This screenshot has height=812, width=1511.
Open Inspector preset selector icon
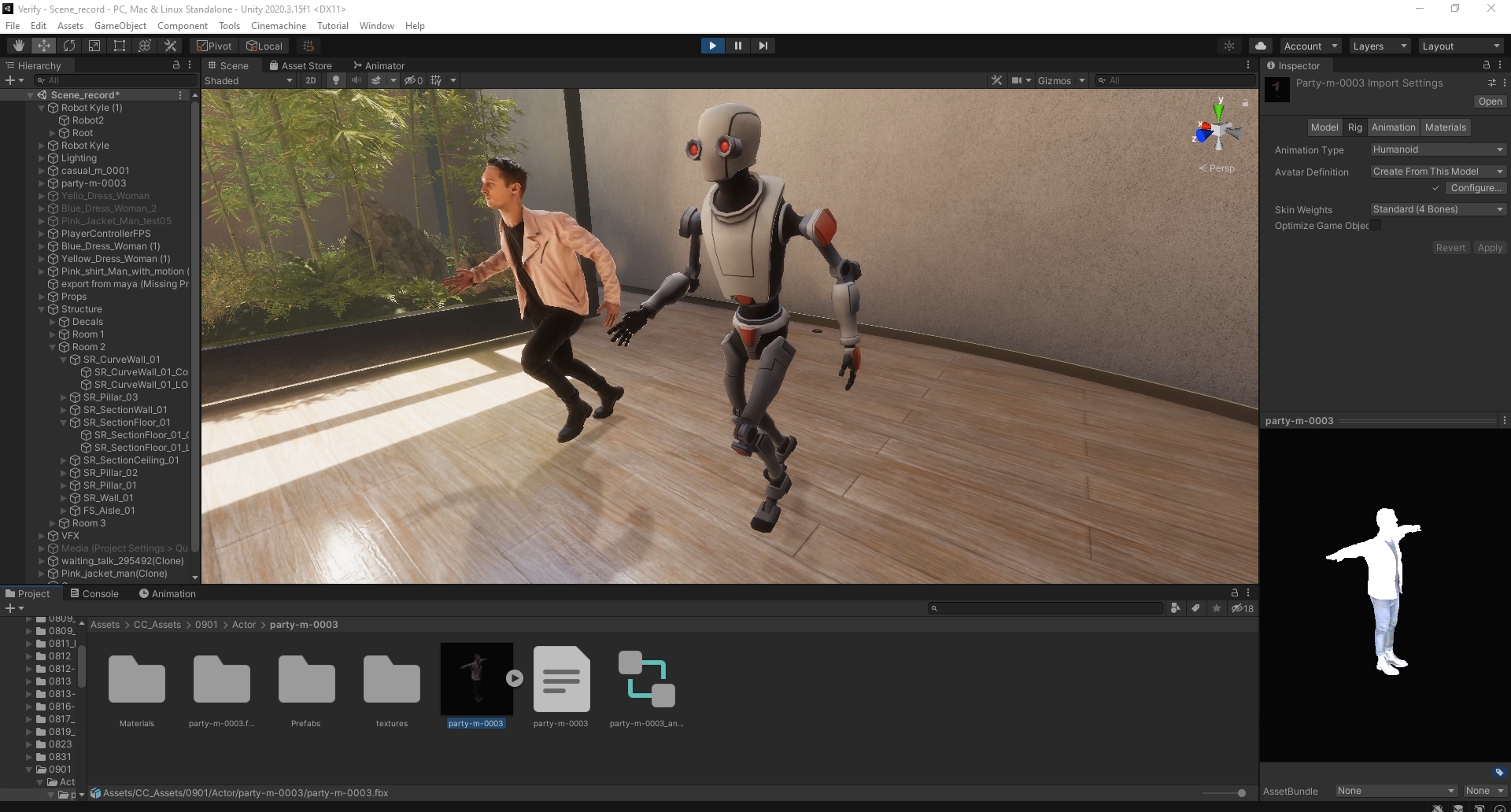(x=1491, y=83)
